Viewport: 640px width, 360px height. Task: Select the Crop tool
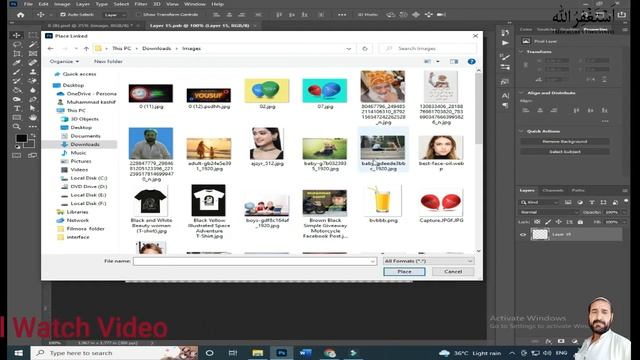click(17, 53)
